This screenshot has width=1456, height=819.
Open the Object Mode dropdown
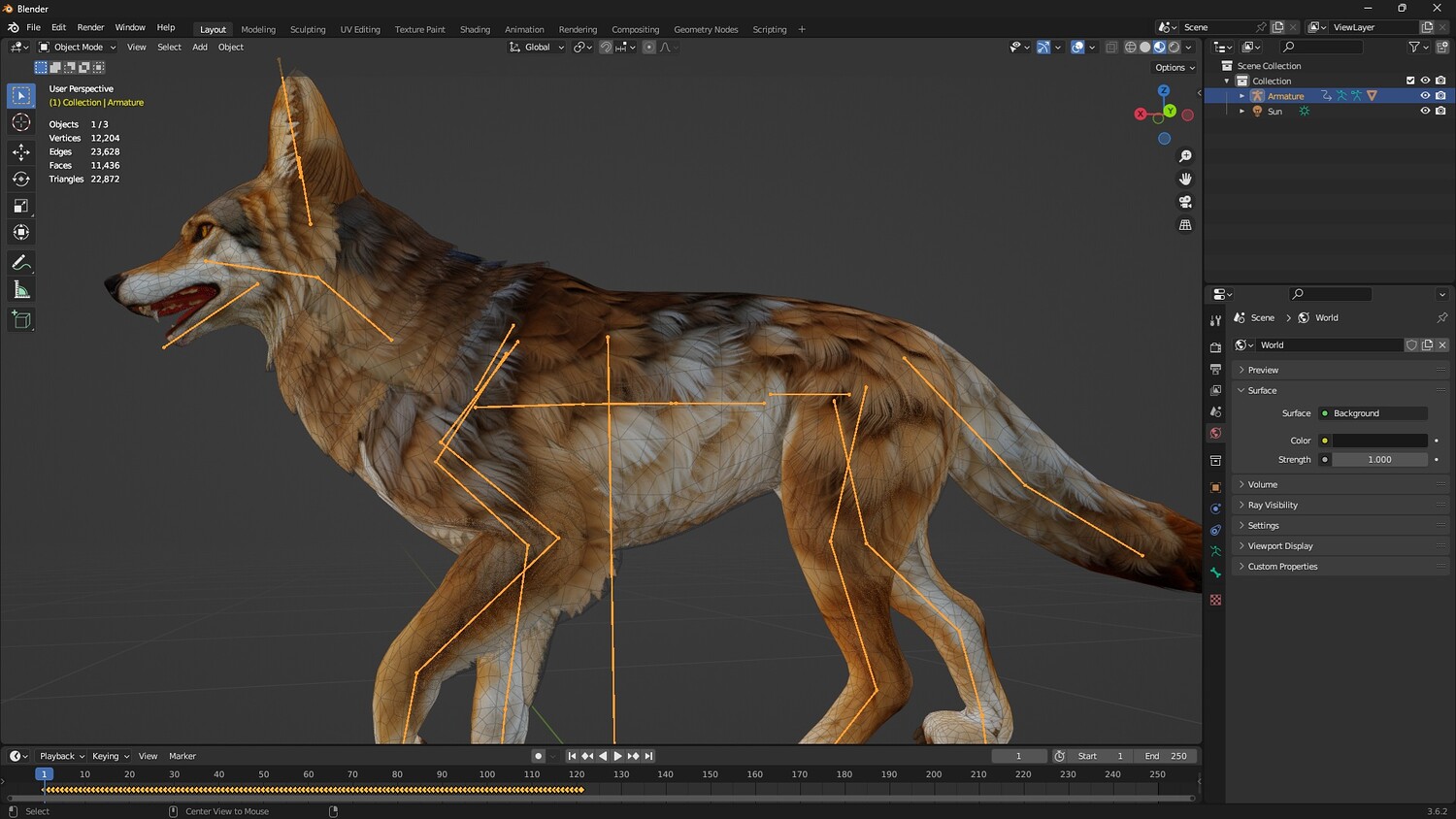(78, 47)
